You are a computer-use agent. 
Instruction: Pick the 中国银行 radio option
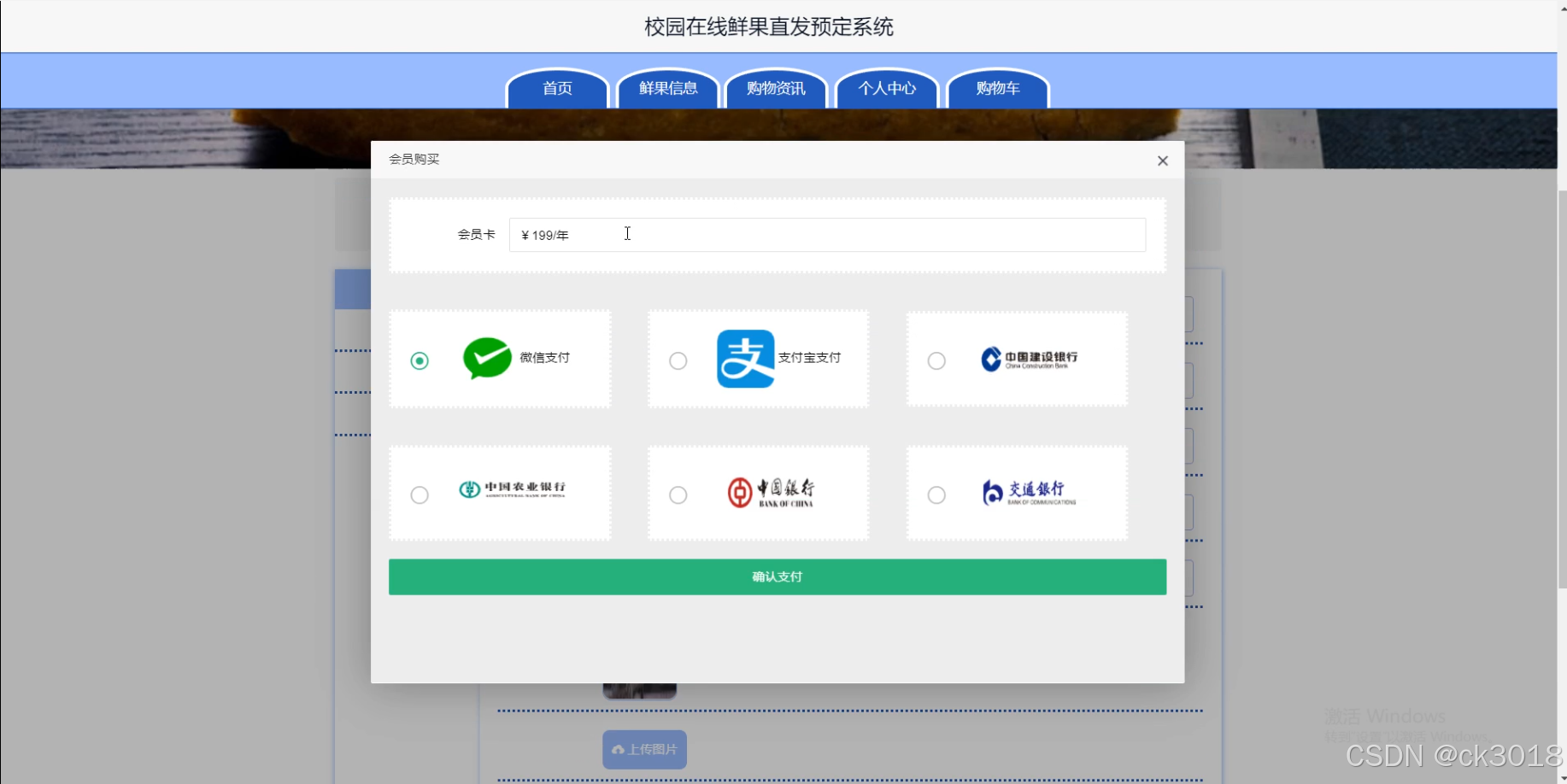tap(678, 494)
